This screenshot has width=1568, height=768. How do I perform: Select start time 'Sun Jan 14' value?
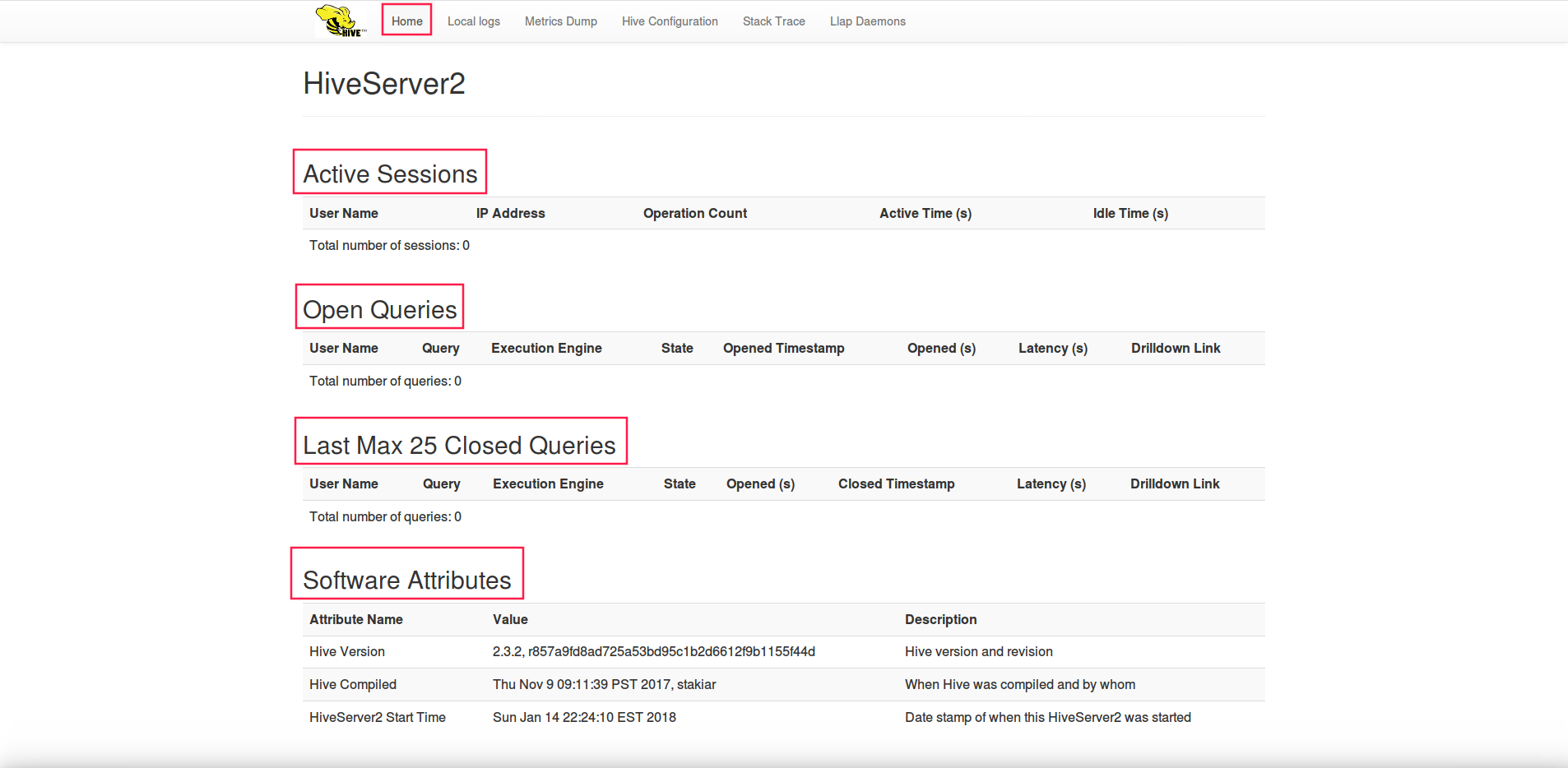click(584, 717)
